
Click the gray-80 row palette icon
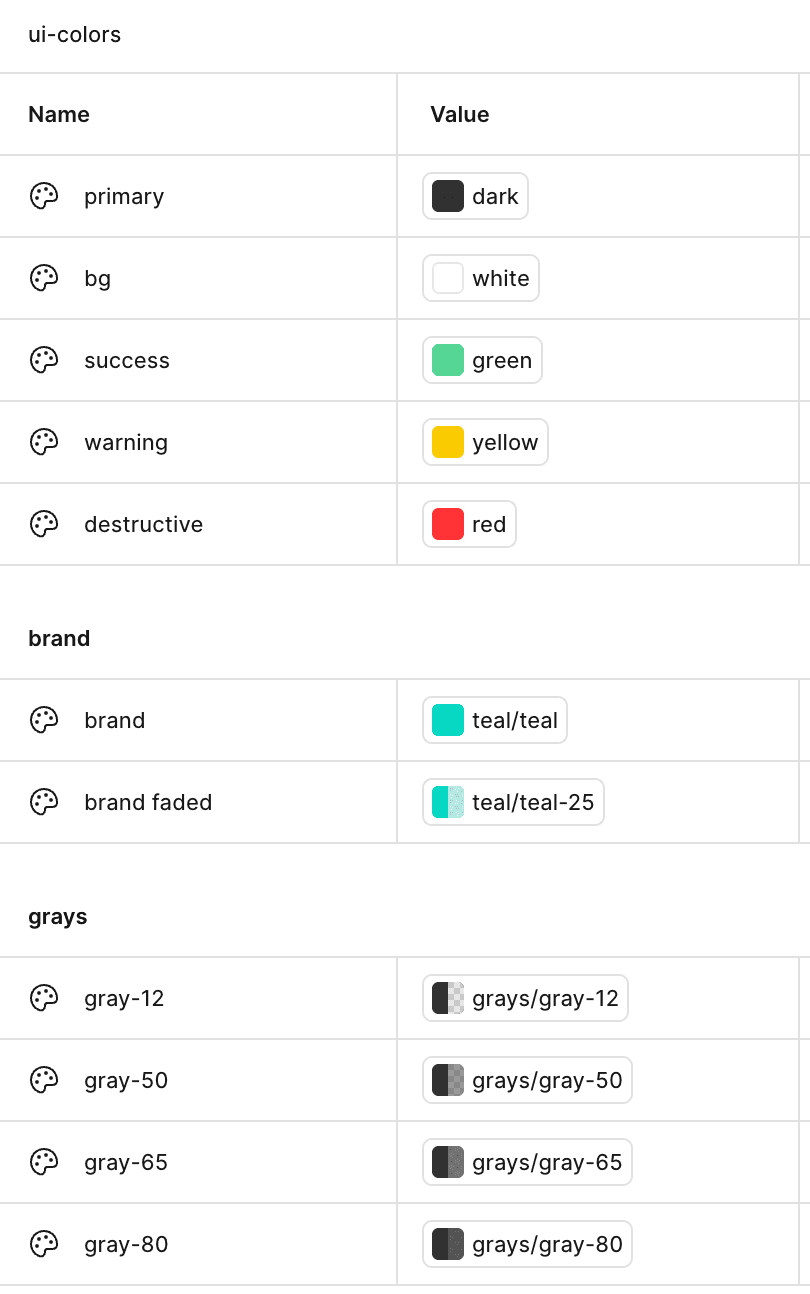pos(44,1244)
